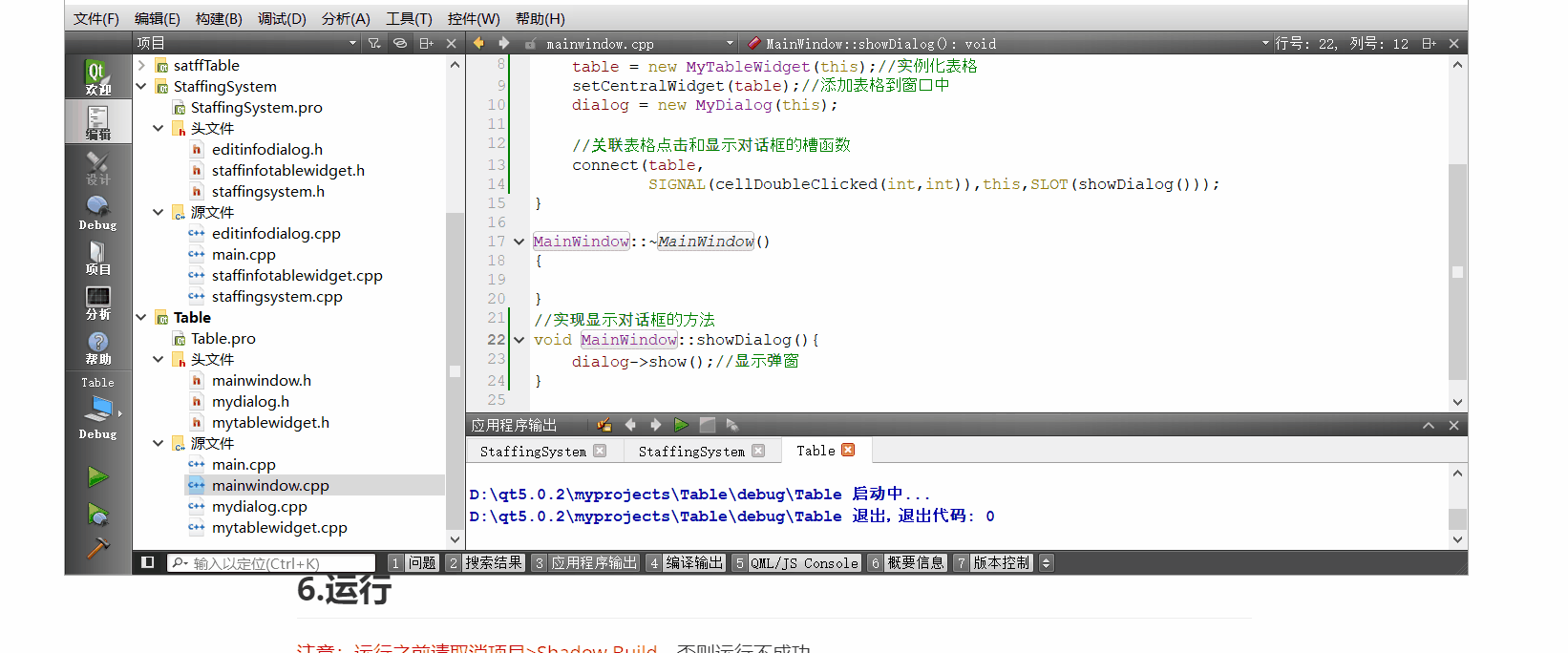Close the 项目 side panel
This screenshot has height=653, width=1568.
(452, 43)
